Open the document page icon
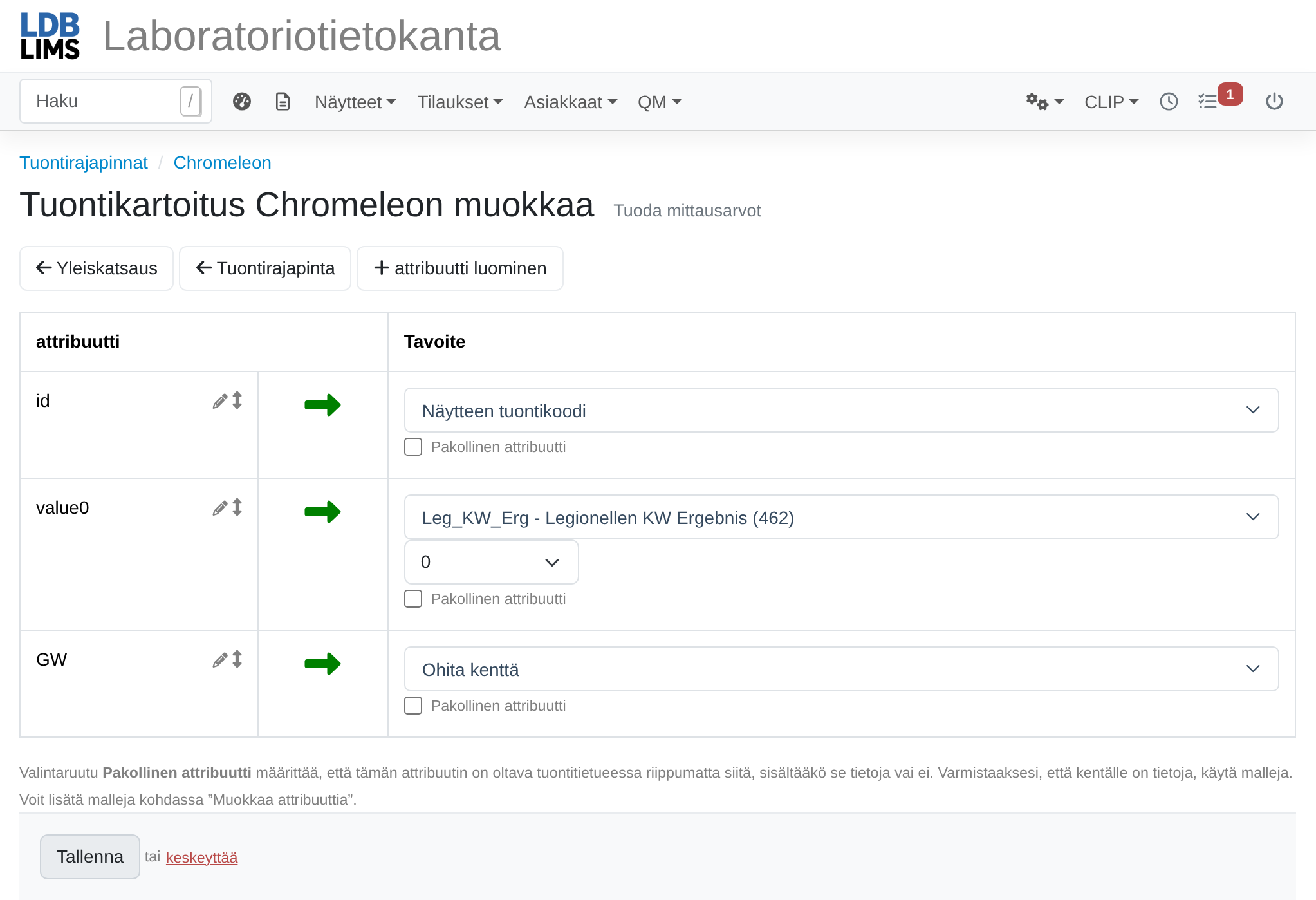This screenshot has width=1316, height=900. [283, 102]
